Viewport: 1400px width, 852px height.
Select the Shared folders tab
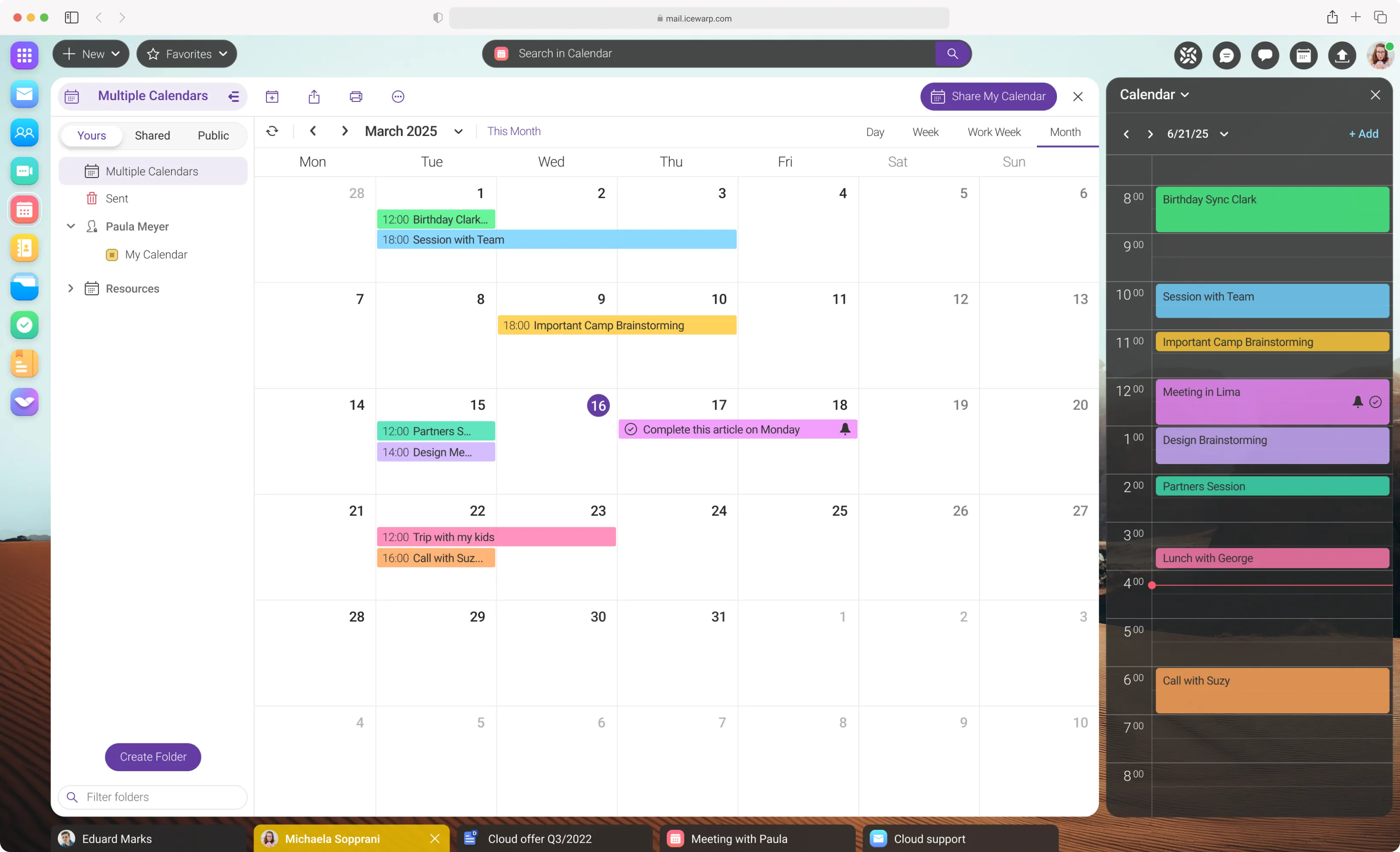tap(152, 135)
